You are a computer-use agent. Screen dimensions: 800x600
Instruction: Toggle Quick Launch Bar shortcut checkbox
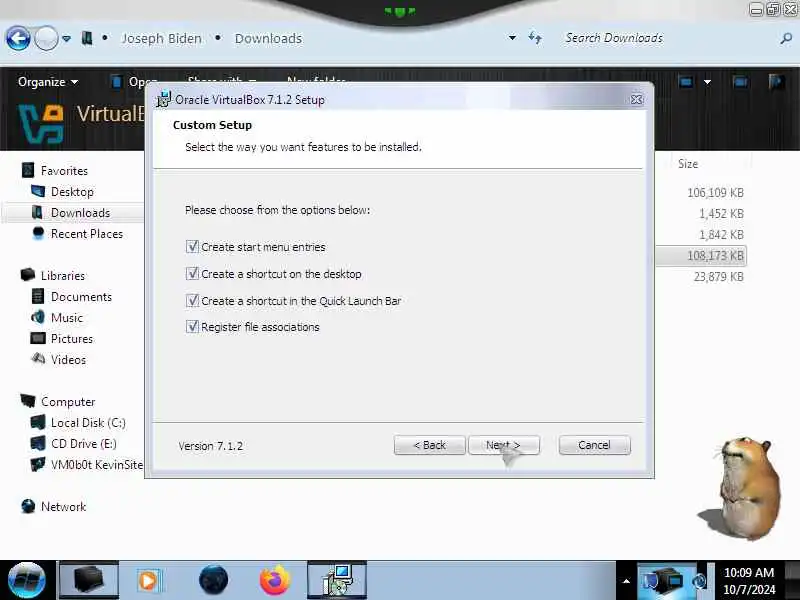point(192,301)
